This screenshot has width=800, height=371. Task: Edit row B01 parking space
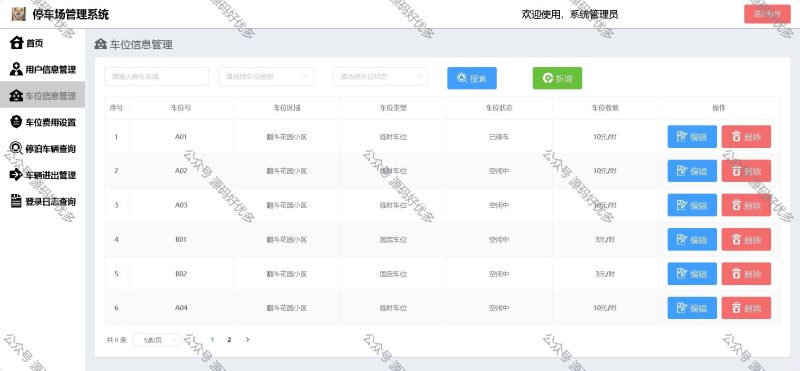point(692,239)
